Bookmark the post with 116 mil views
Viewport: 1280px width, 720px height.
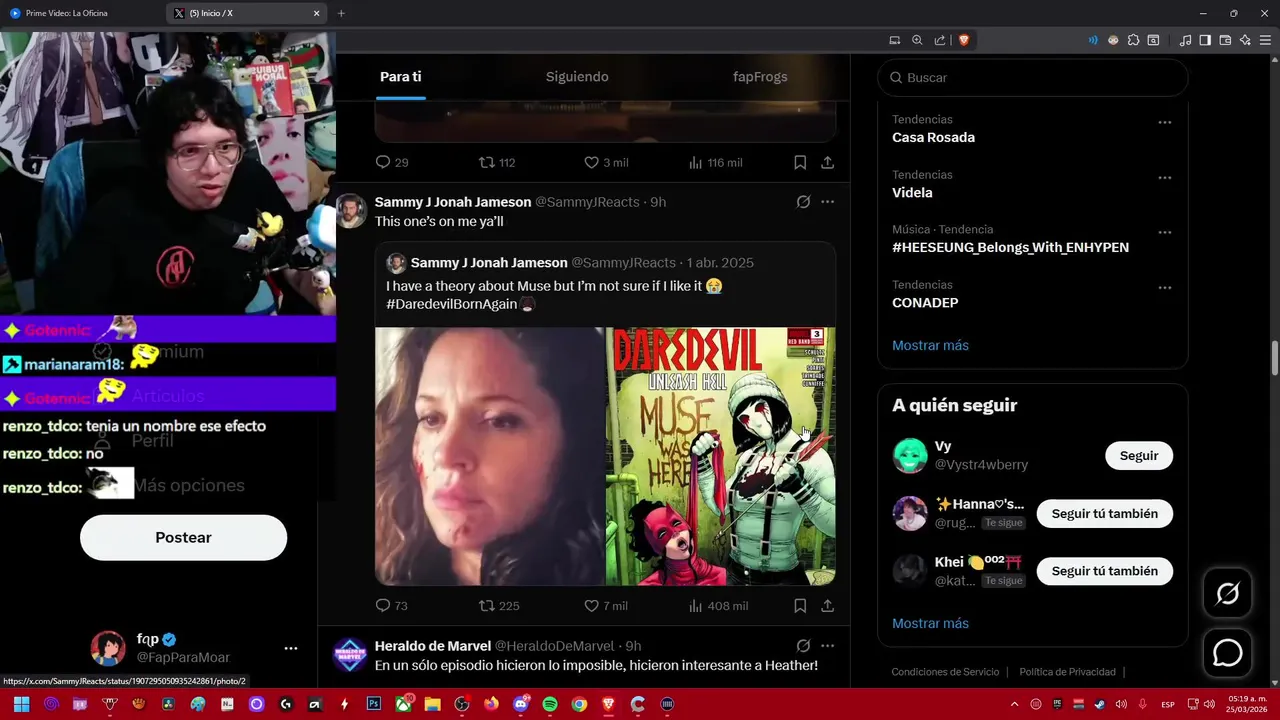coord(800,162)
